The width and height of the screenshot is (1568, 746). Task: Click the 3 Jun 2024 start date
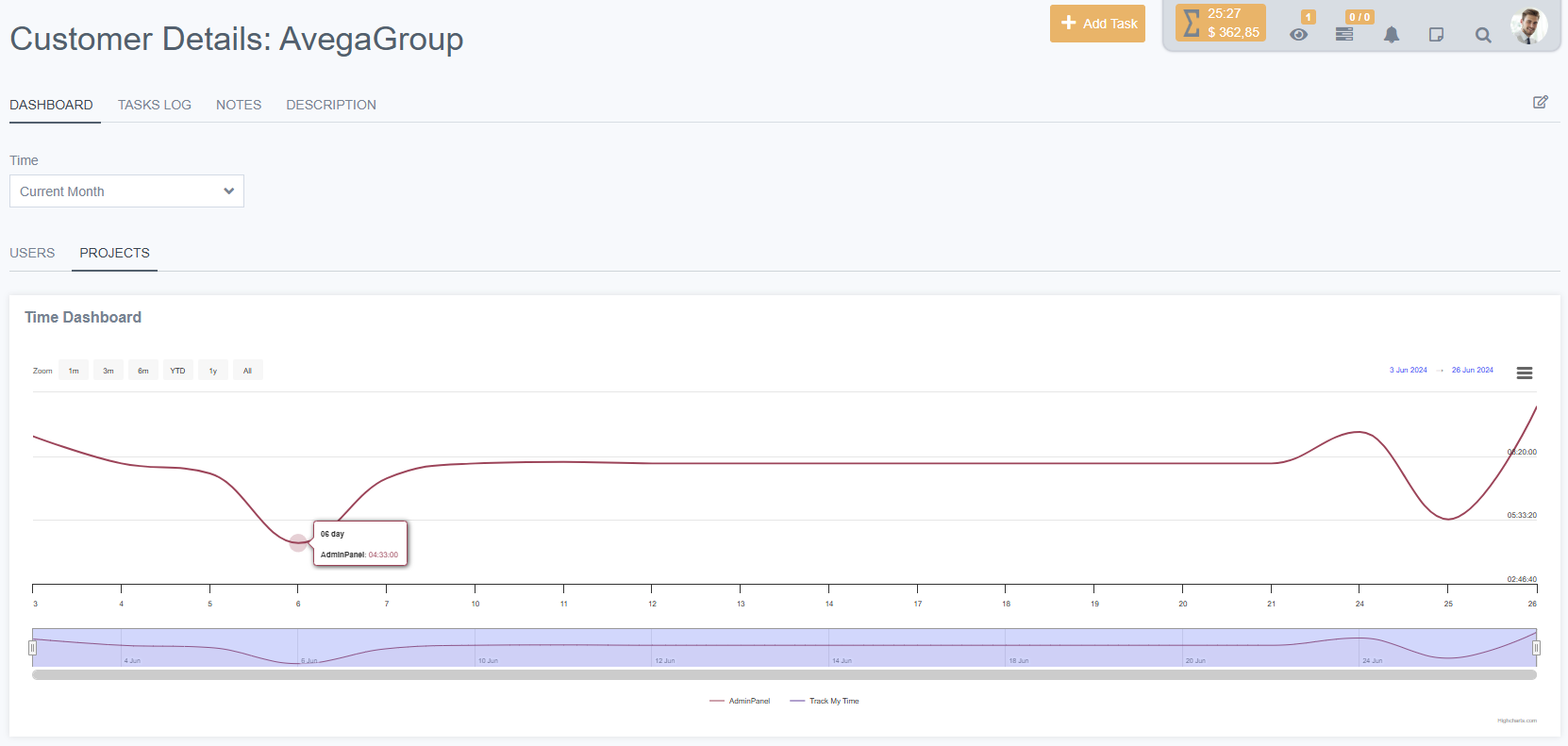(x=1408, y=370)
